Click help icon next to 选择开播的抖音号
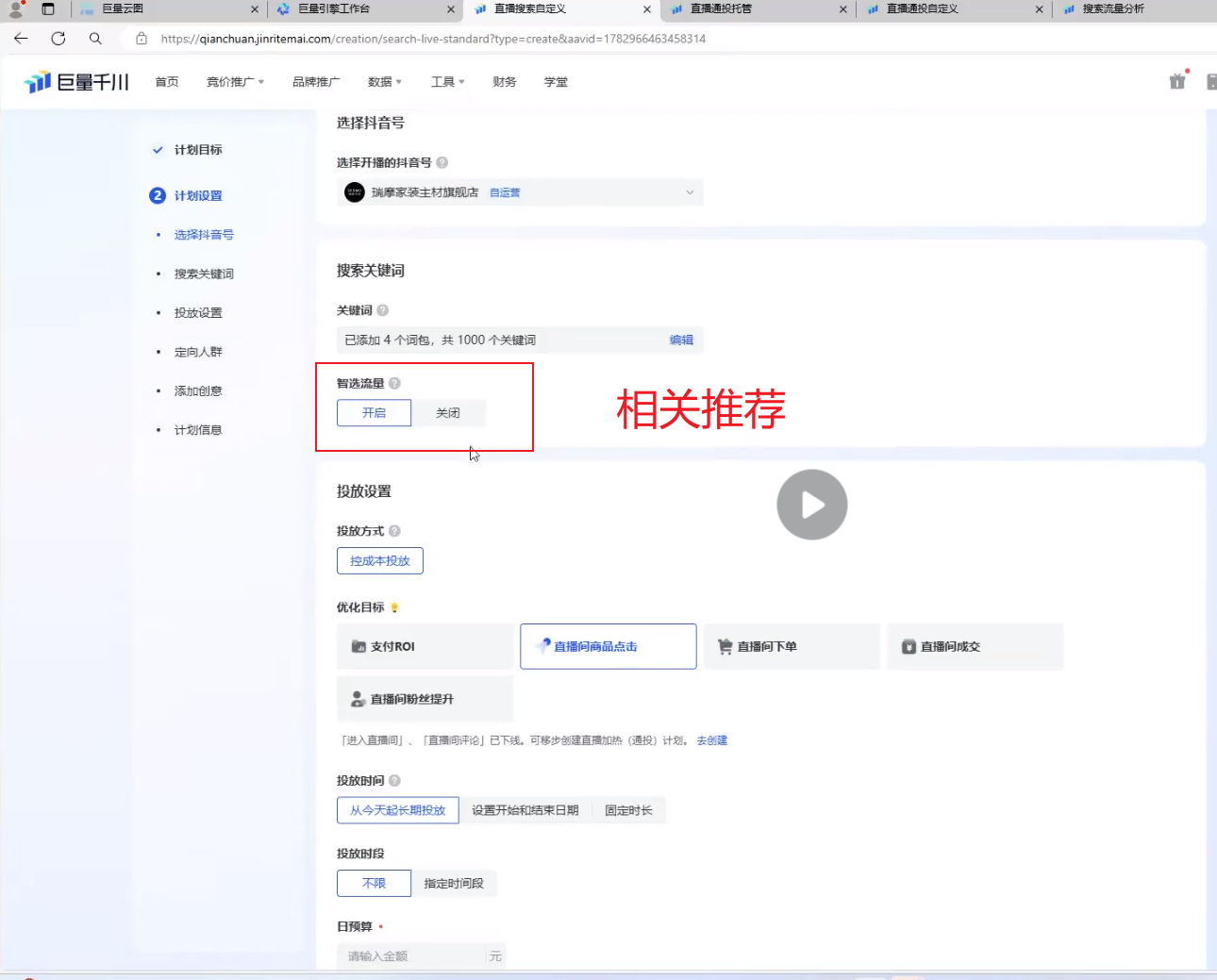Screen dimensions: 1217x980 [442, 162]
